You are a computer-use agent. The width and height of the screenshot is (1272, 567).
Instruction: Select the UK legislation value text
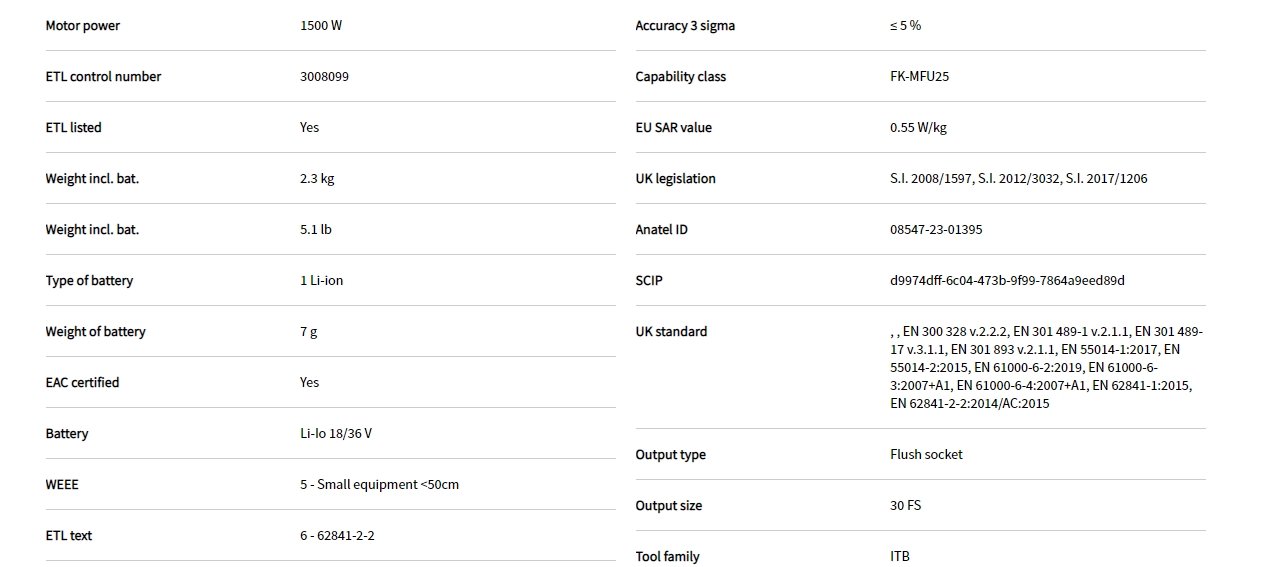pos(1018,179)
